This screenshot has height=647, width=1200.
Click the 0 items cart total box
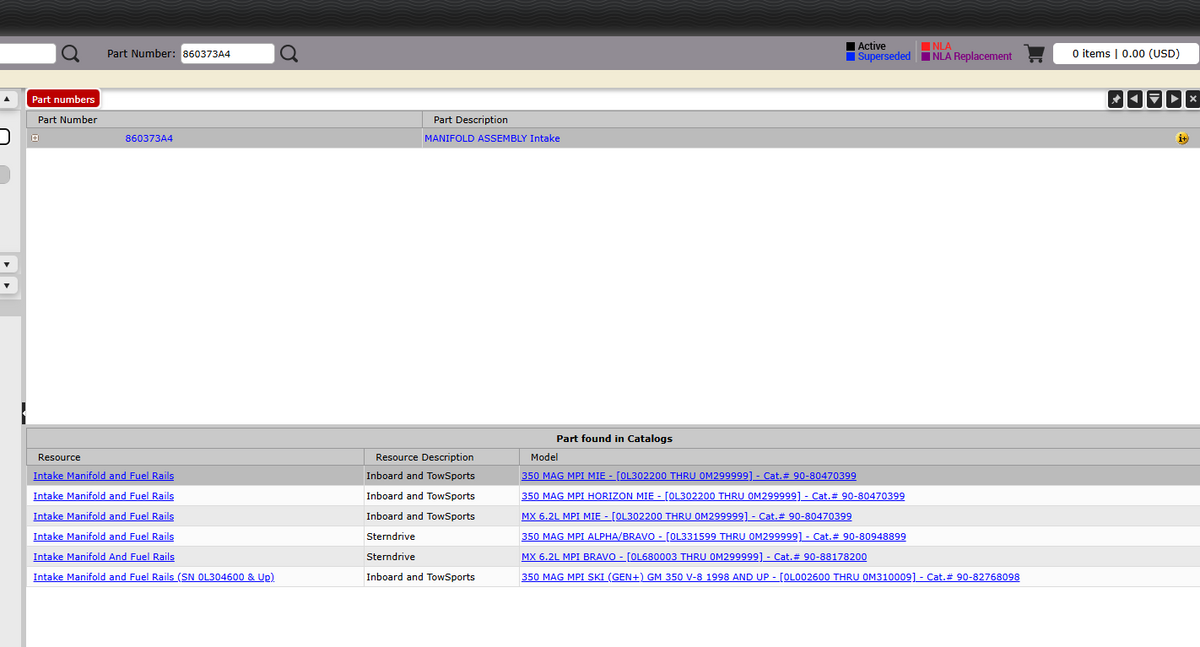pos(1125,54)
